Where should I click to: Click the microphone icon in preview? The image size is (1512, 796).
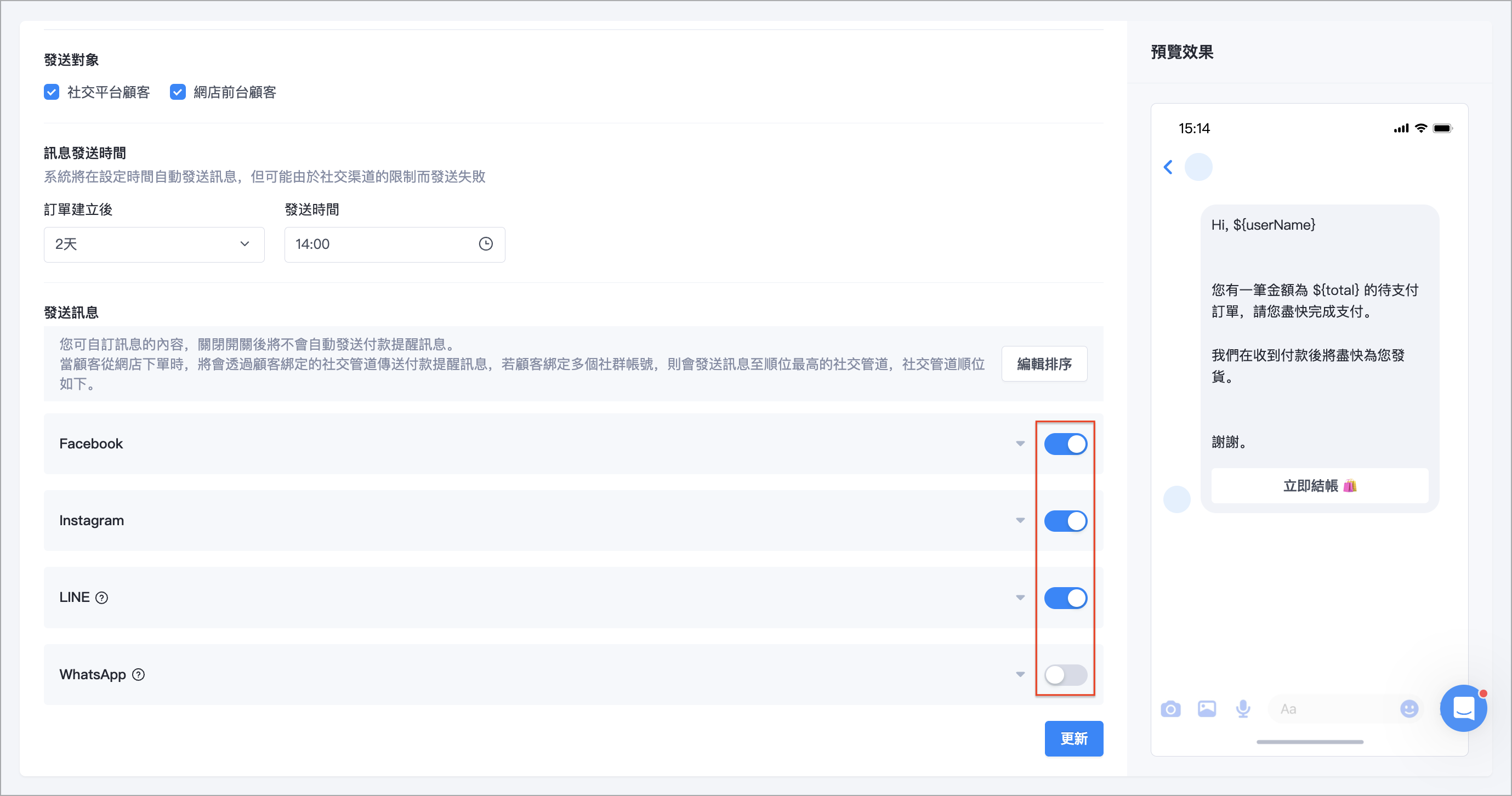tap(1243, 709)
